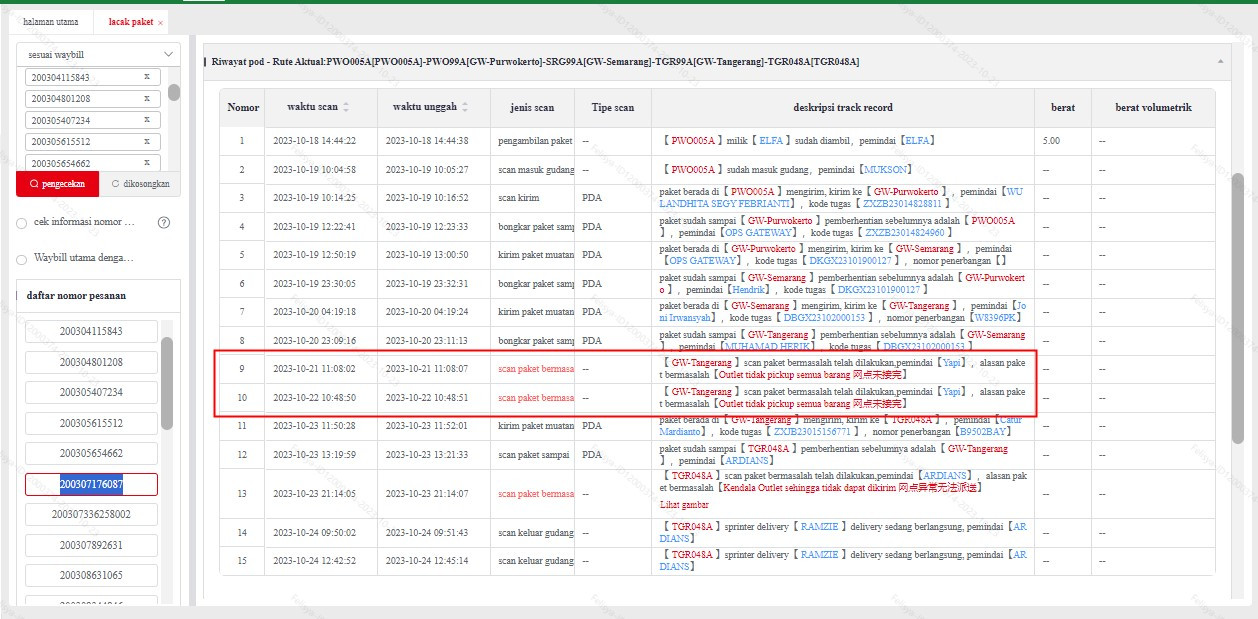Remove waybill 200304801208 with its x icon
The height and width of the screenshot is (619, 1258).
click(147, 98)
